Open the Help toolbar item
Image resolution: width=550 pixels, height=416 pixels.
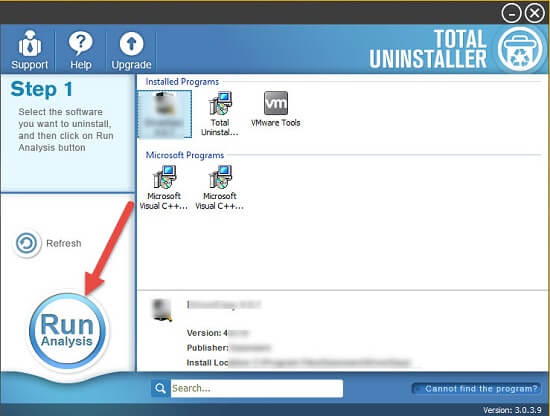pyautogui.click(x=81, y=50)
